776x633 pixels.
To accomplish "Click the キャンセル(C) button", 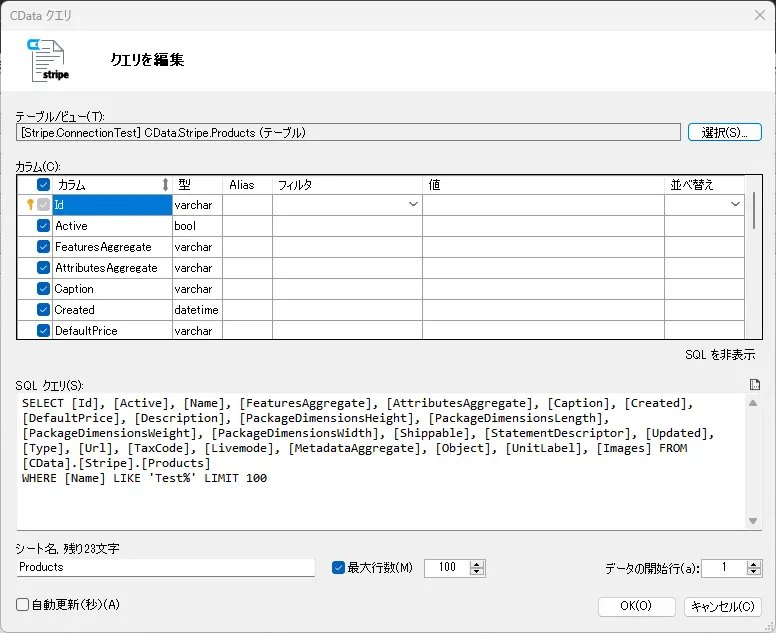I will click(723, 606).
